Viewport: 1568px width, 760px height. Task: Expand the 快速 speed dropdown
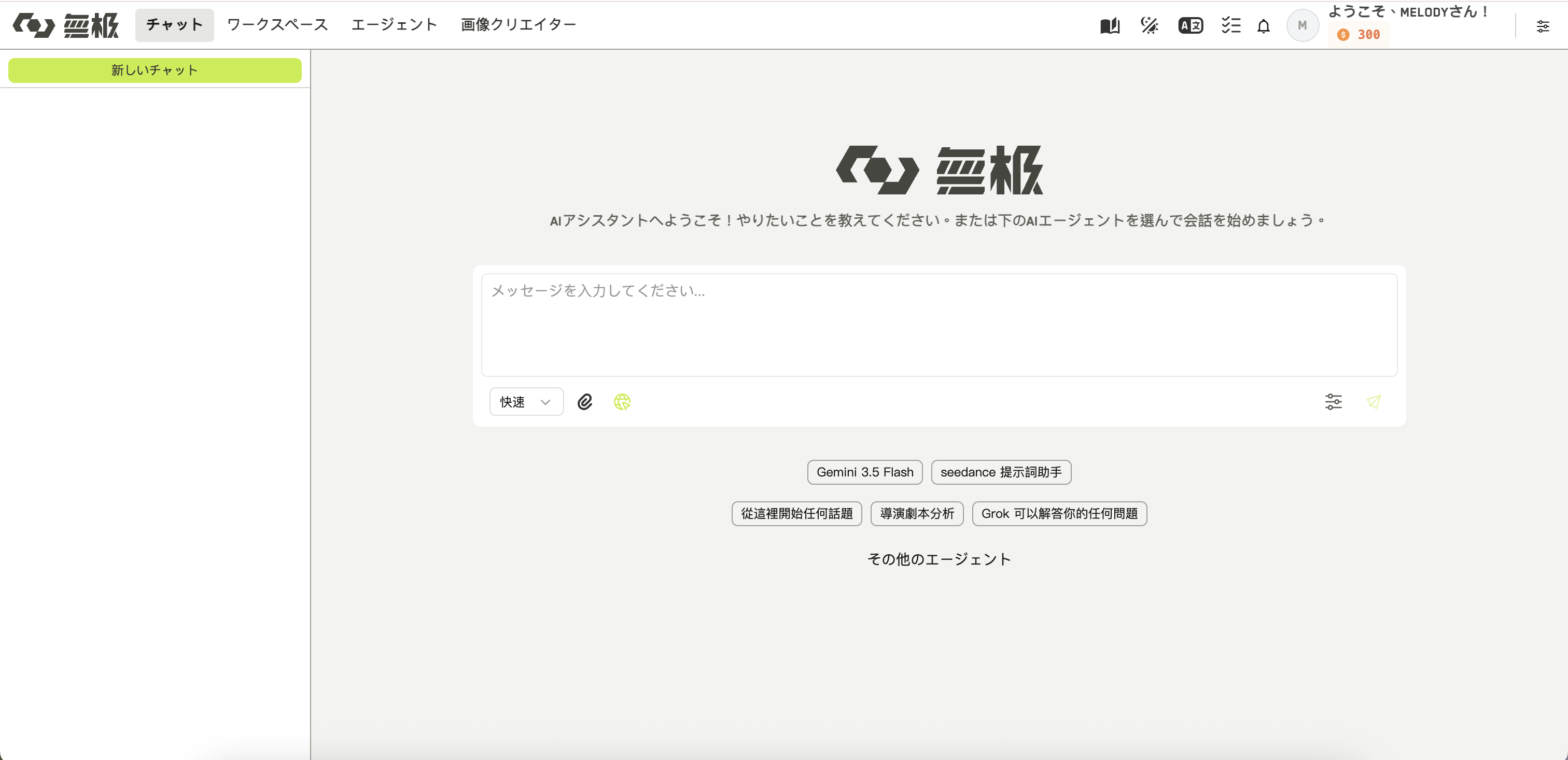(526, 402)
